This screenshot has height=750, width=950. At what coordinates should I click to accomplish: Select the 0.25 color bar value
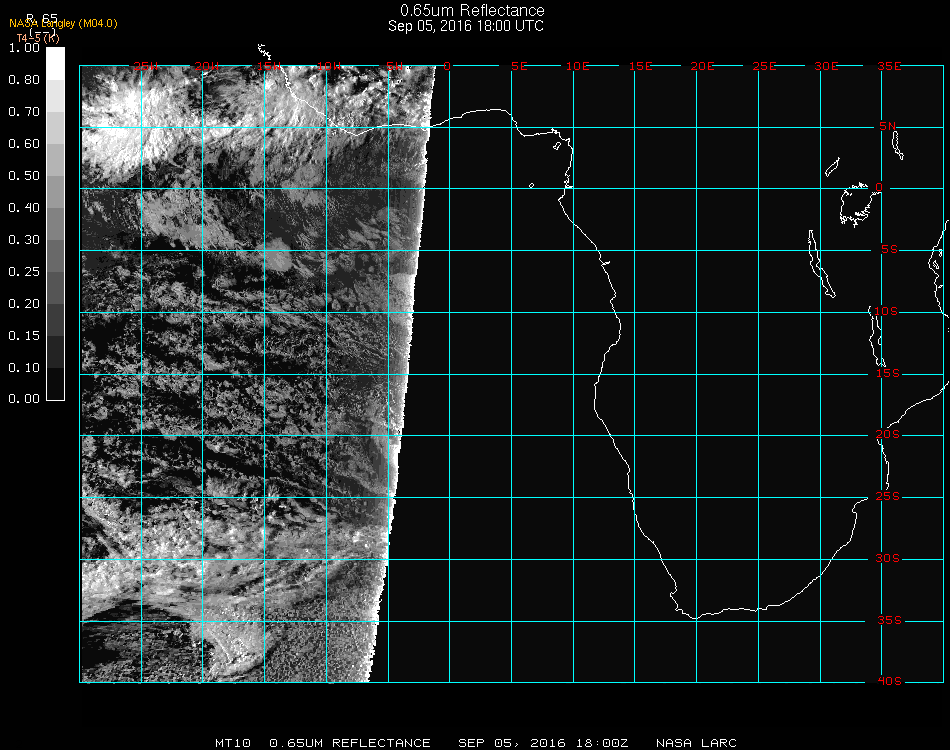click(x=24, y=271)
